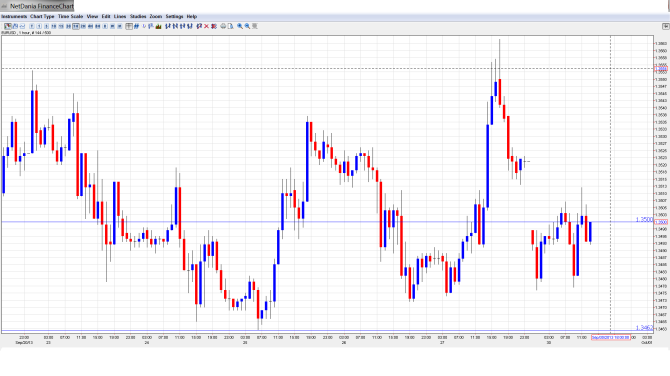Open the Instruments menu
The image size is (670, 376).
click(x=14, y=16)
